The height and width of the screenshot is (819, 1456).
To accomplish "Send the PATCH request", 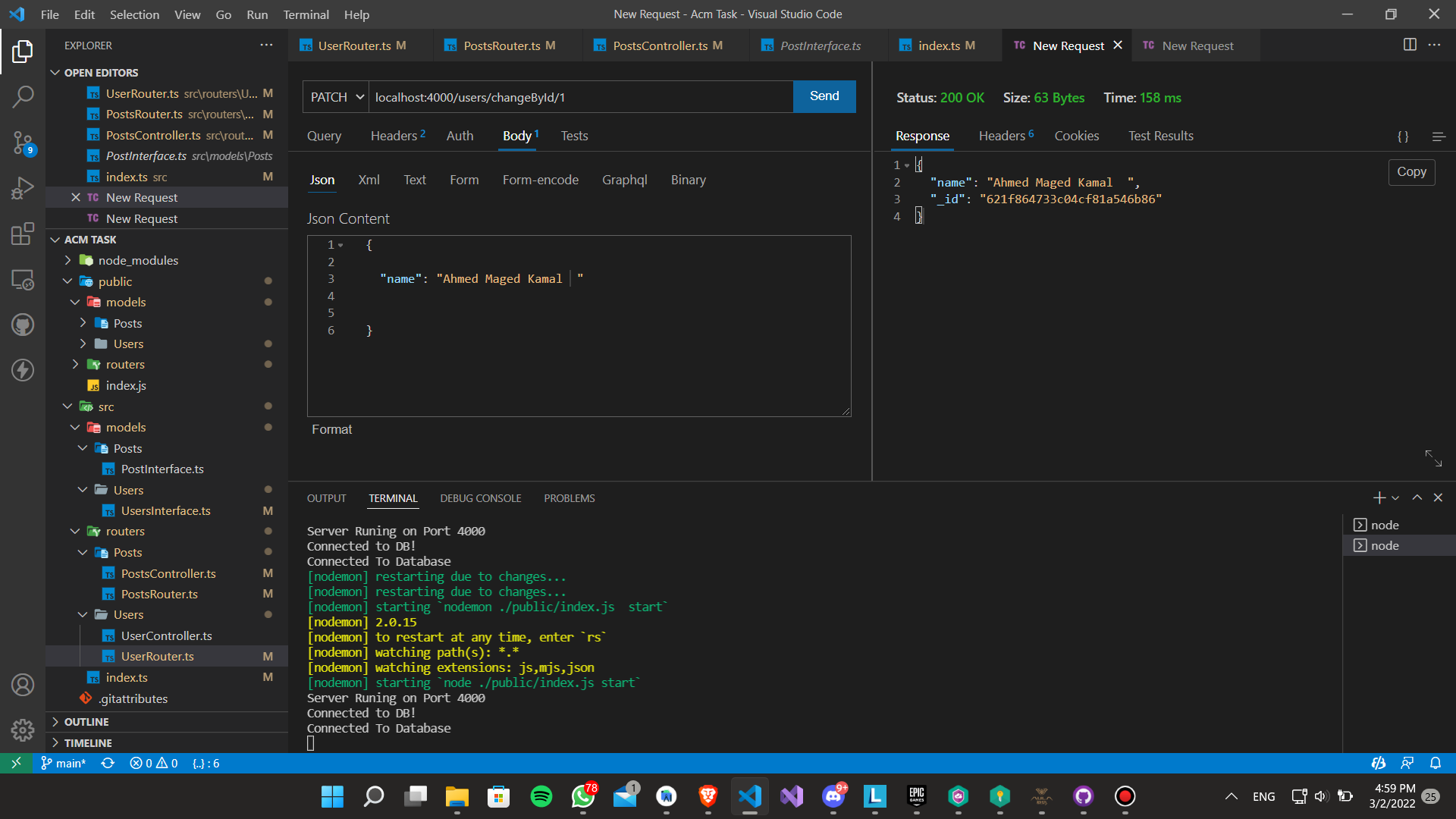I will pos(824,96).
